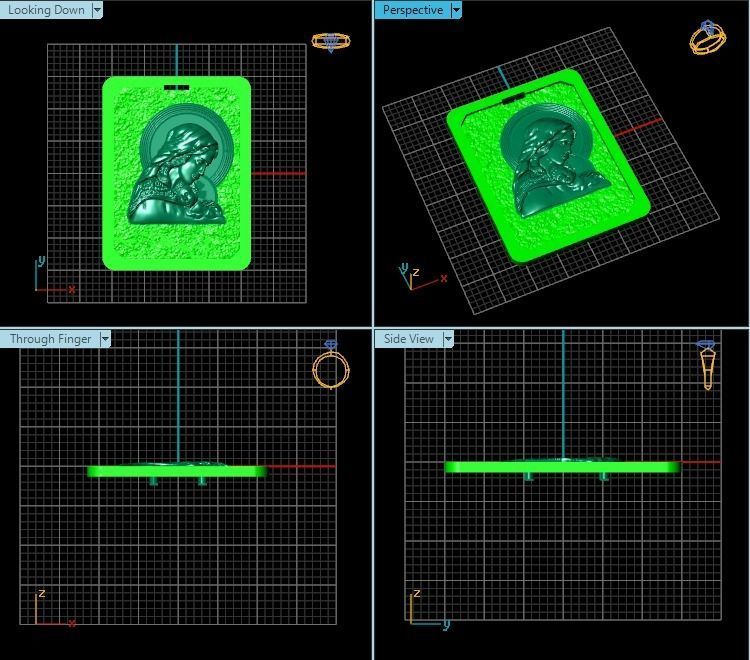Click the Perspective viewport label
Screen dimensions: 750x660
413,10
